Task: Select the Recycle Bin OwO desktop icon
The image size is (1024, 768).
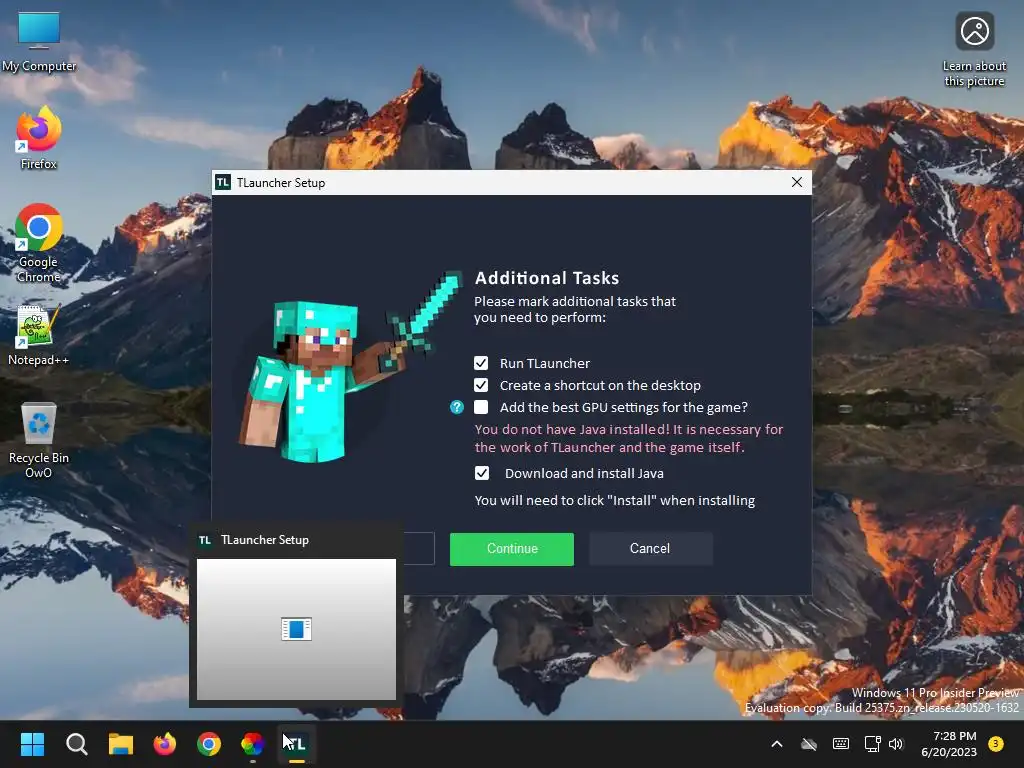Action: pos(39,440)
